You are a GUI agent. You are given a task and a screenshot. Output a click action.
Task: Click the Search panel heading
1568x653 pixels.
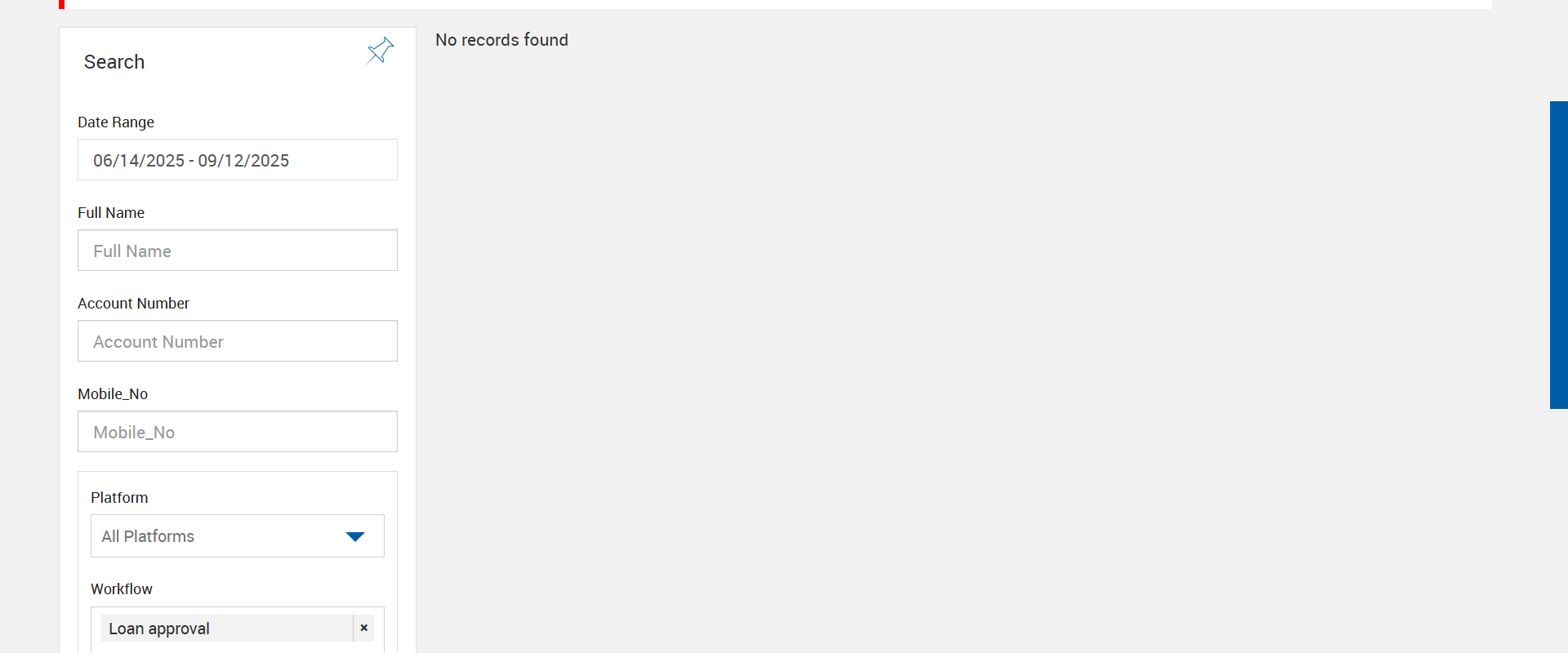[x=114, y=62]
